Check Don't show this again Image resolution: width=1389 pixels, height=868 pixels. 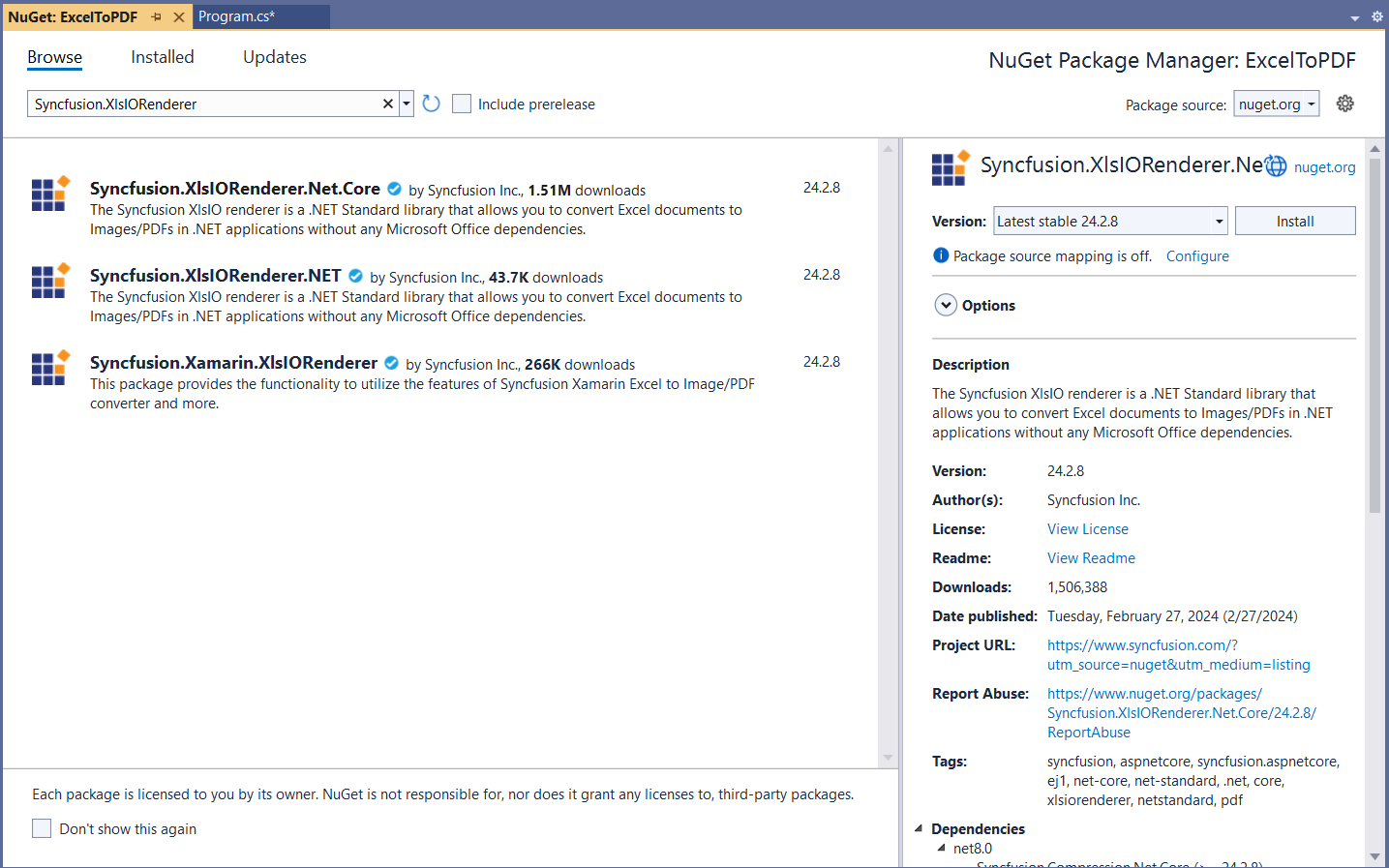[x=42, y=828]
